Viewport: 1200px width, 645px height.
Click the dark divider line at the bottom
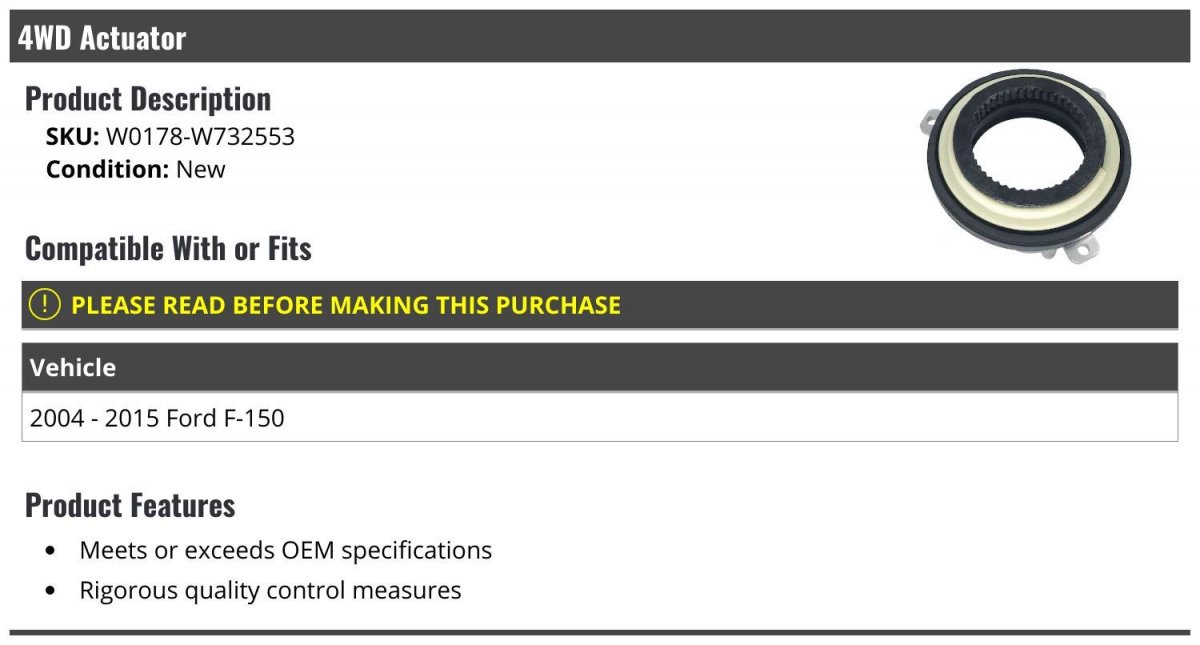pos(600,632)
